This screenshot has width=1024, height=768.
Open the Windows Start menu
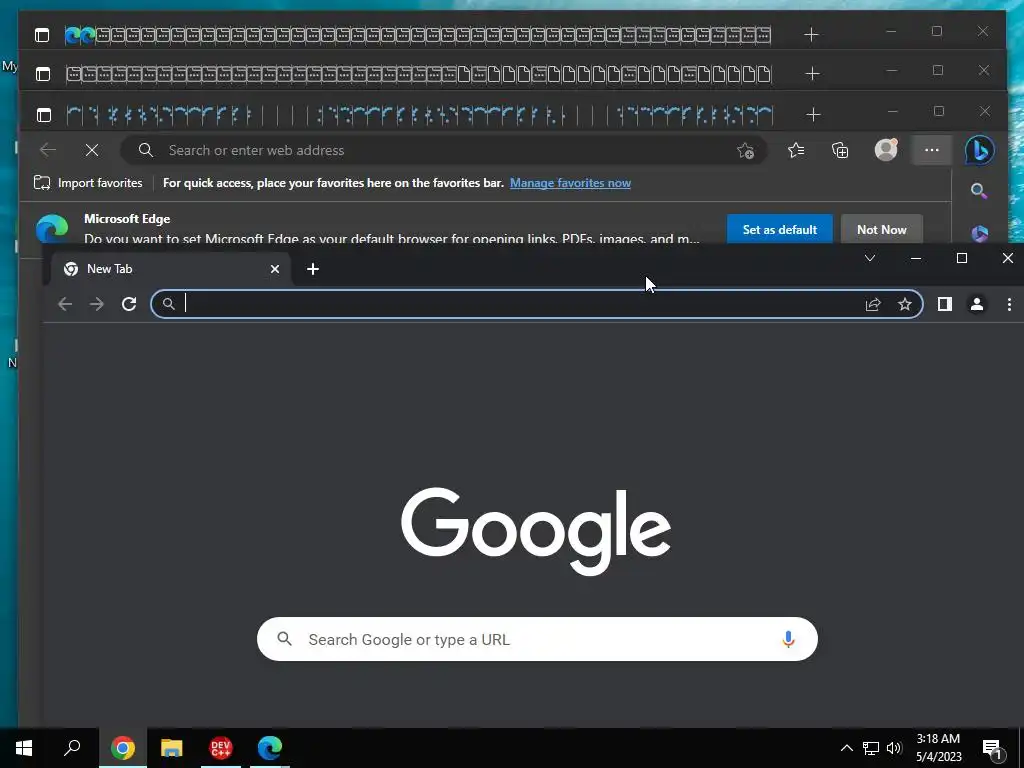(24, 748)
